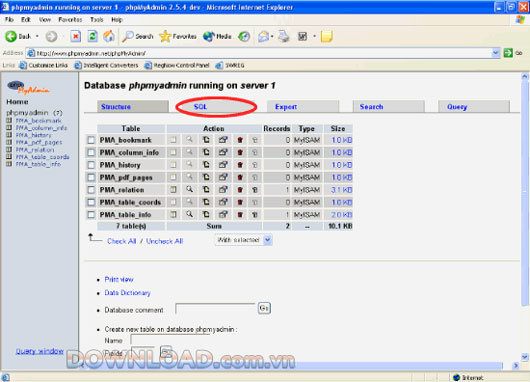Click the Uncheck All link
Screen dimensions: 530x382
pyautogui.click(x=164, y=241)
